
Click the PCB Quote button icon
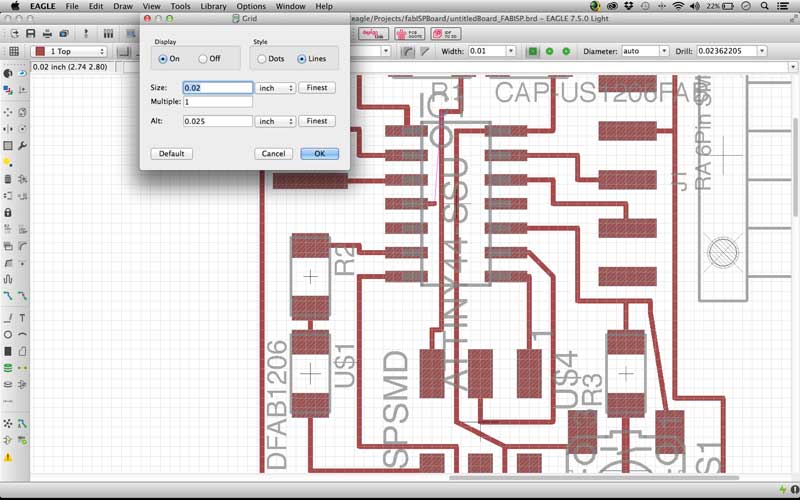pos(409,34)
